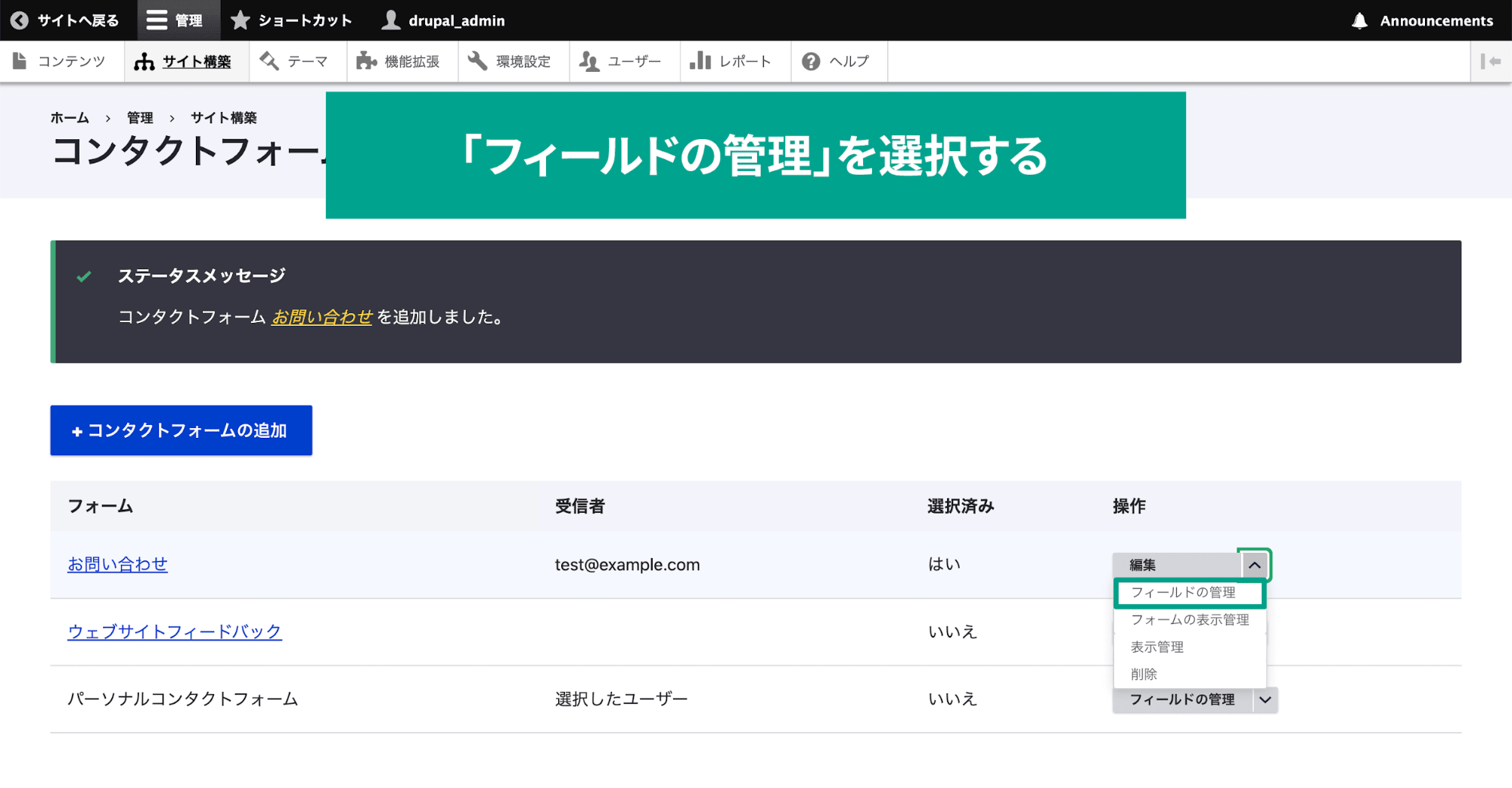Screen dimensions: 1512x788
Task: Collapse the お問い合わせ operations dropdown arrow
Action: (1255, 565)
